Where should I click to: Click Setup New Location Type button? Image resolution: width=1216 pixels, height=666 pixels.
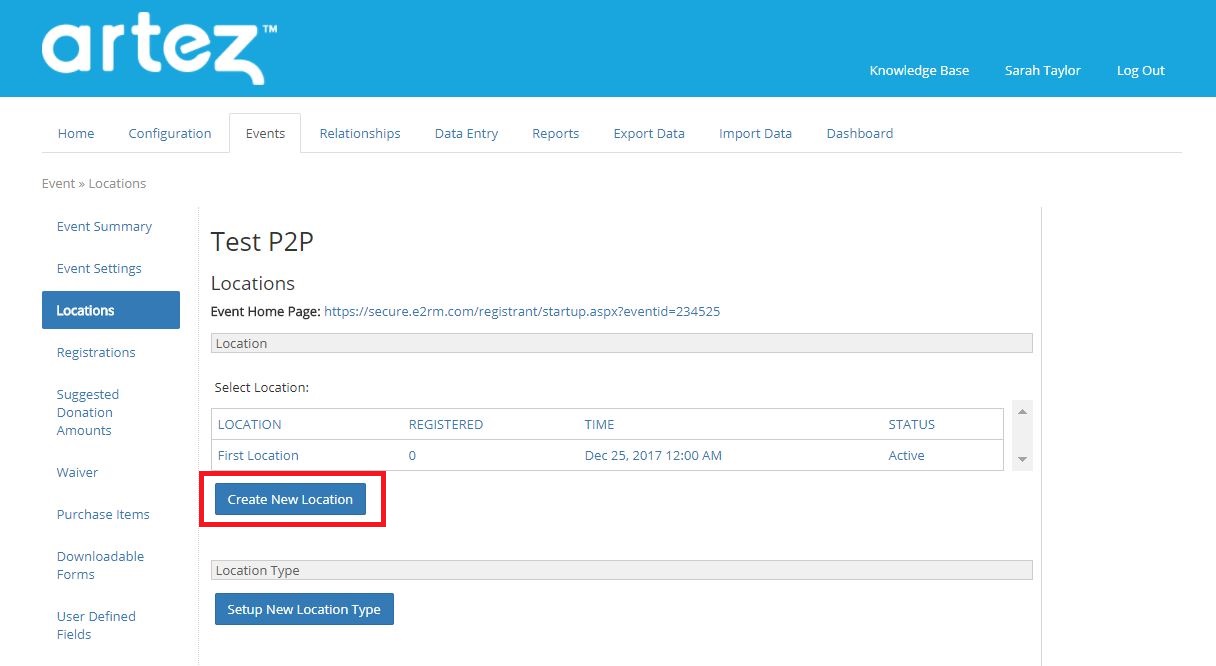click(304, 609)
